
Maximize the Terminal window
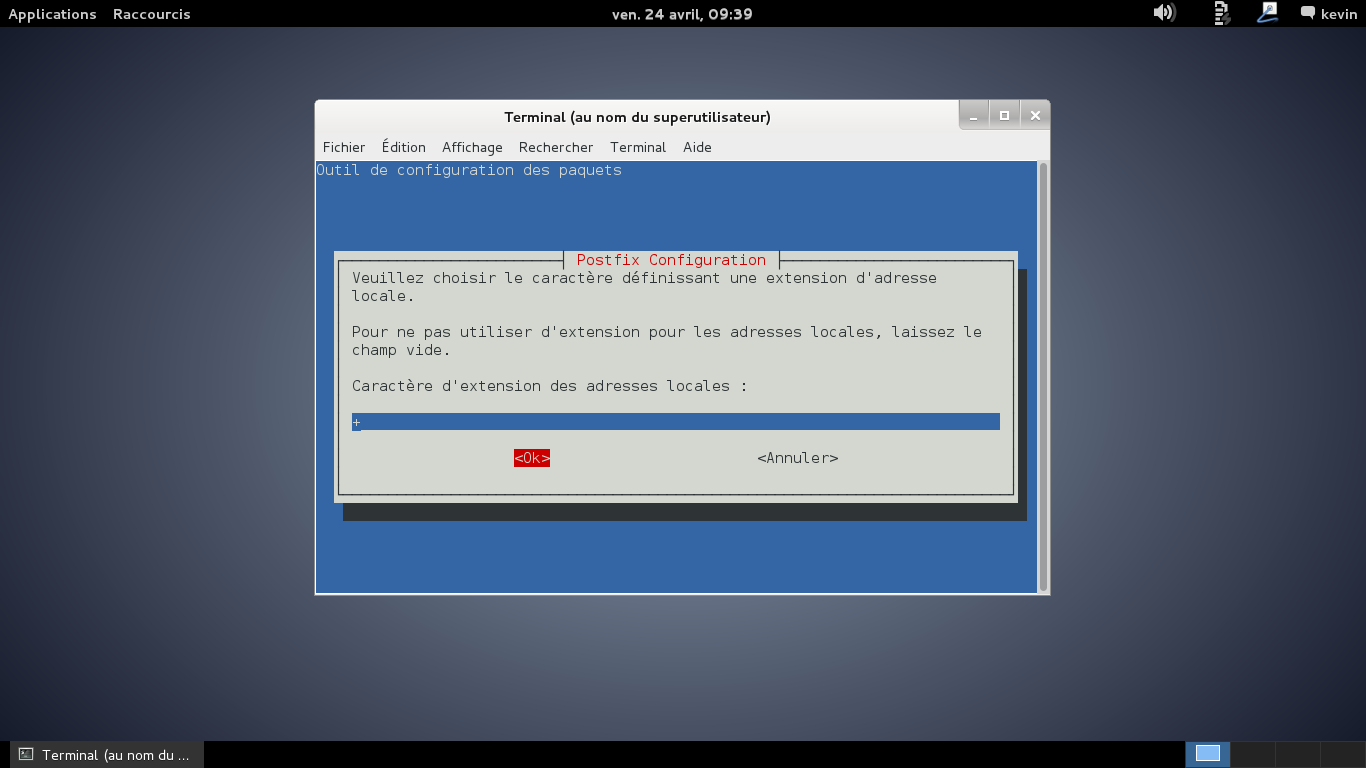[1004, 116]
